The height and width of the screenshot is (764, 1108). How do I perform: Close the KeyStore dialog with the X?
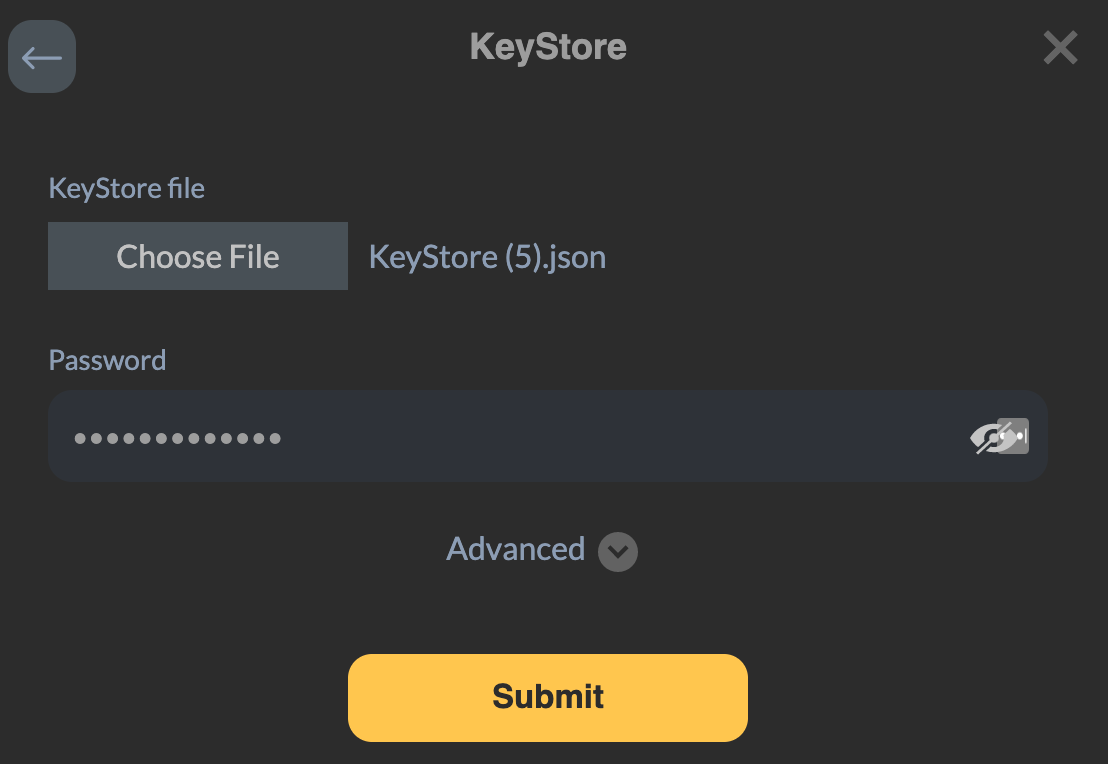coord(1060,47)
